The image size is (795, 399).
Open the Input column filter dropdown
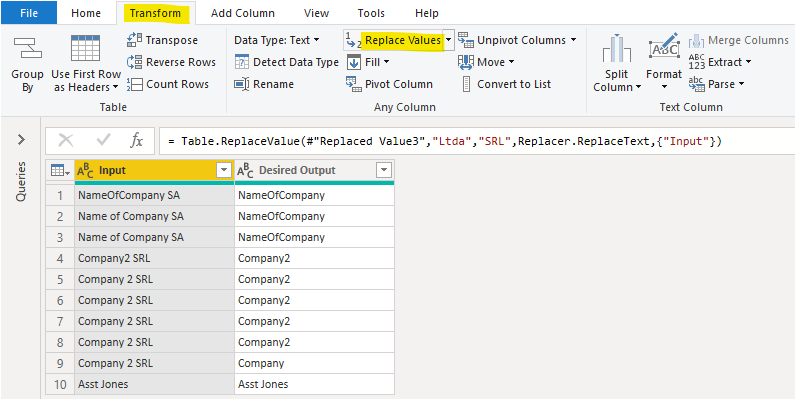[224, 171]
